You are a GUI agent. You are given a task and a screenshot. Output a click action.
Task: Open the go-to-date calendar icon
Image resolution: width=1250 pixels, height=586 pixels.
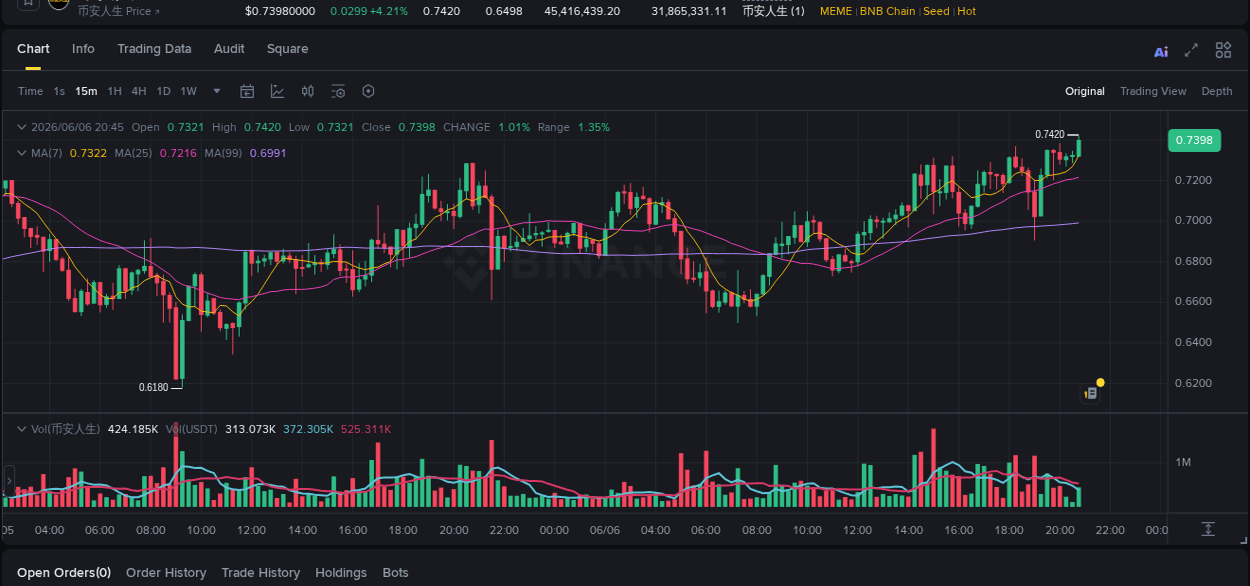click(247, 91)
